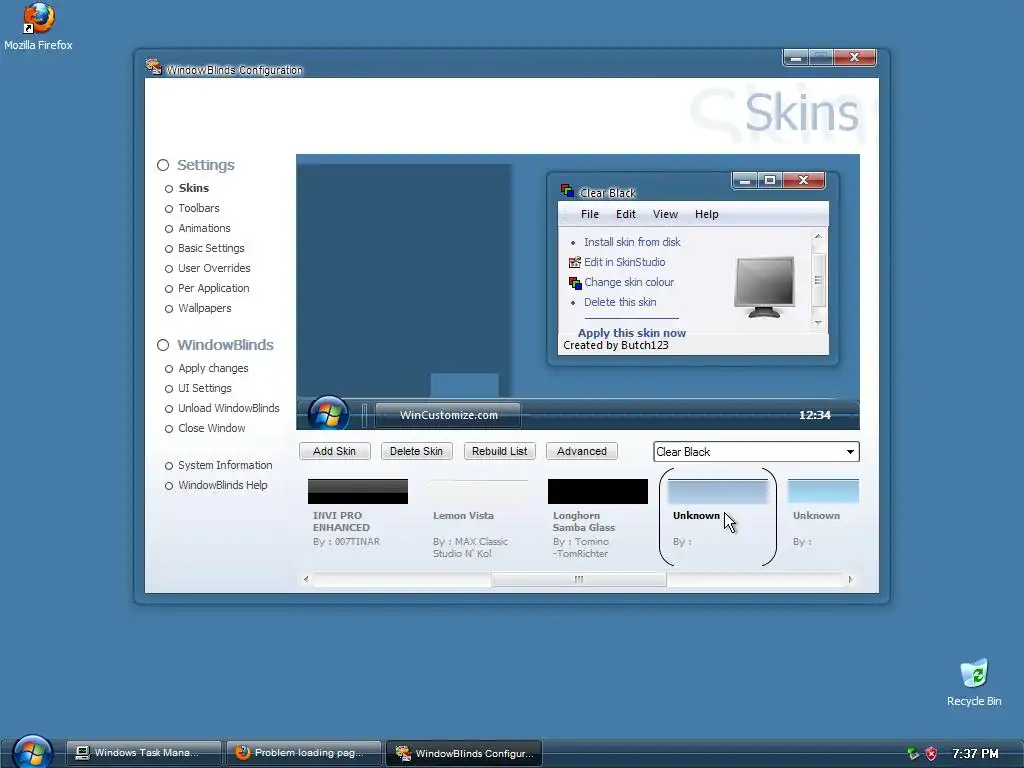The height and width of the screenshot is (768, 1024).
Task: Click the Change skin colour icon
Action: pyautogui.click(x=575, y=283)
